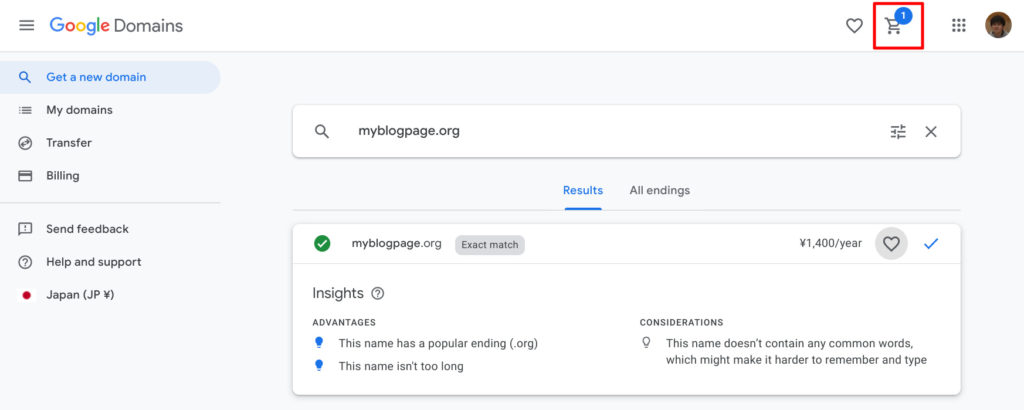
Task: Clear the myblogpage.org search query
Action: [931, 131]
